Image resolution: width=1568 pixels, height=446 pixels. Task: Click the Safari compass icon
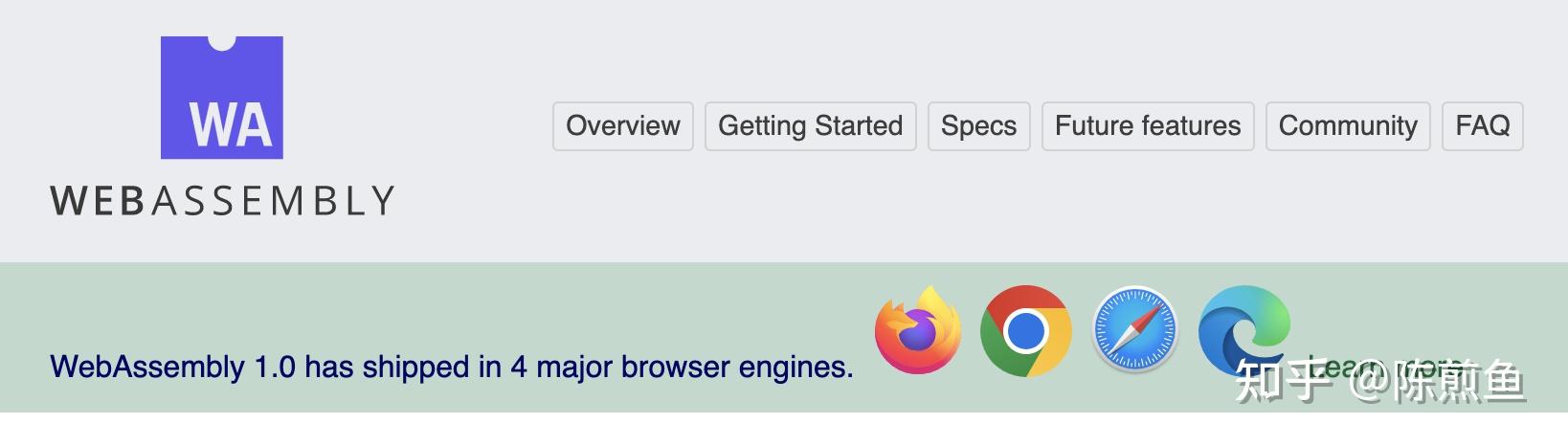tap(1134, 330)
